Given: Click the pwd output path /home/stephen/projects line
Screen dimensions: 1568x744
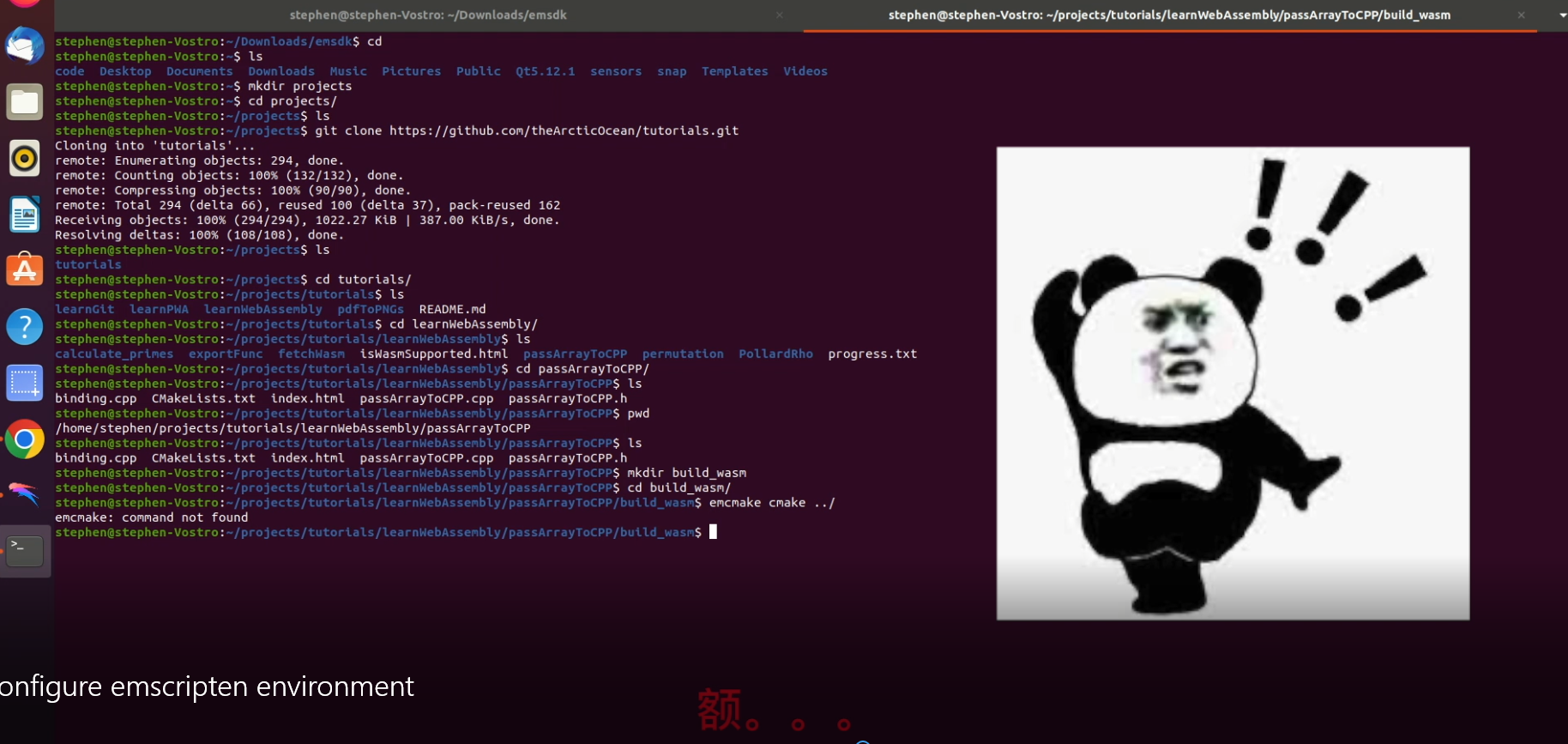Looking at the screenshot, I should tap(292, 428).
